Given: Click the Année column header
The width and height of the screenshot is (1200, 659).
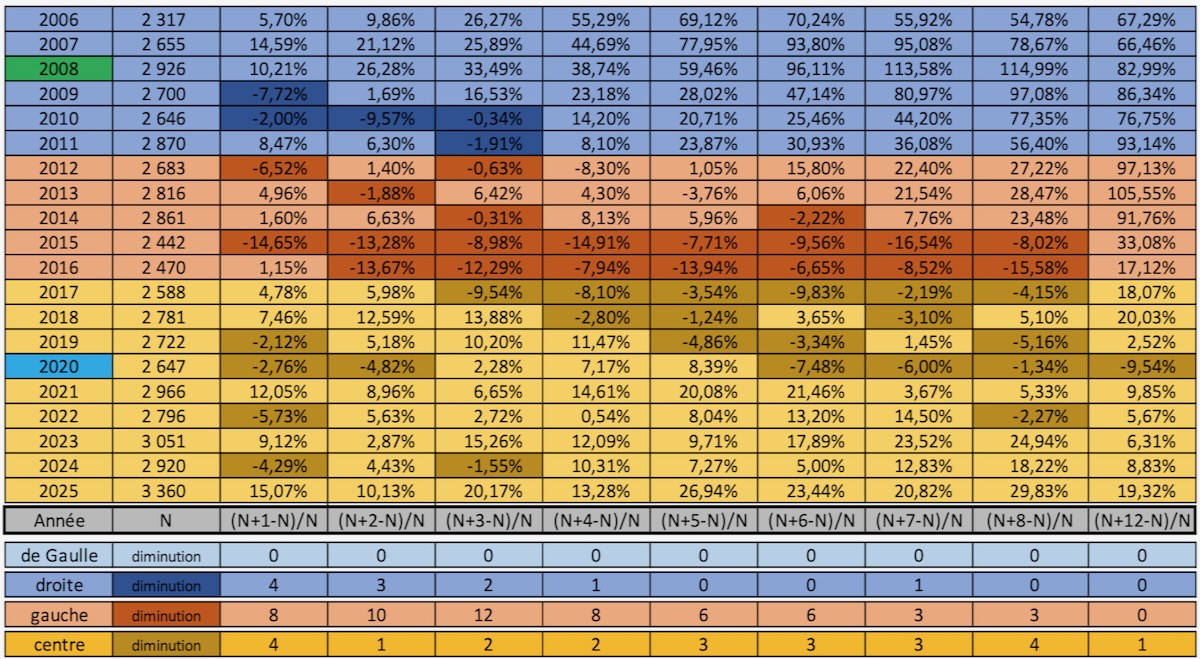Looking at the screenshot, I should click(x=58, y=520).
